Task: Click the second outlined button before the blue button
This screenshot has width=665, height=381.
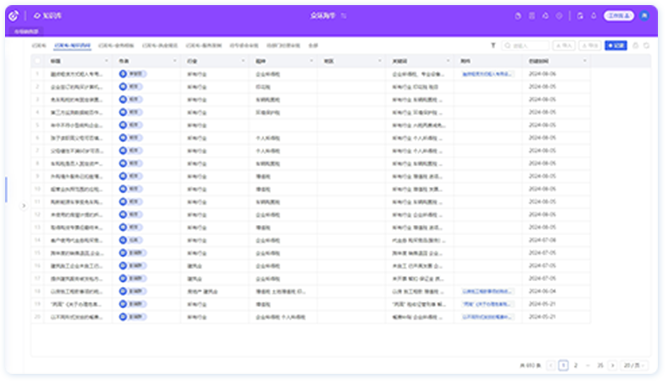Action: click(590, 45)
